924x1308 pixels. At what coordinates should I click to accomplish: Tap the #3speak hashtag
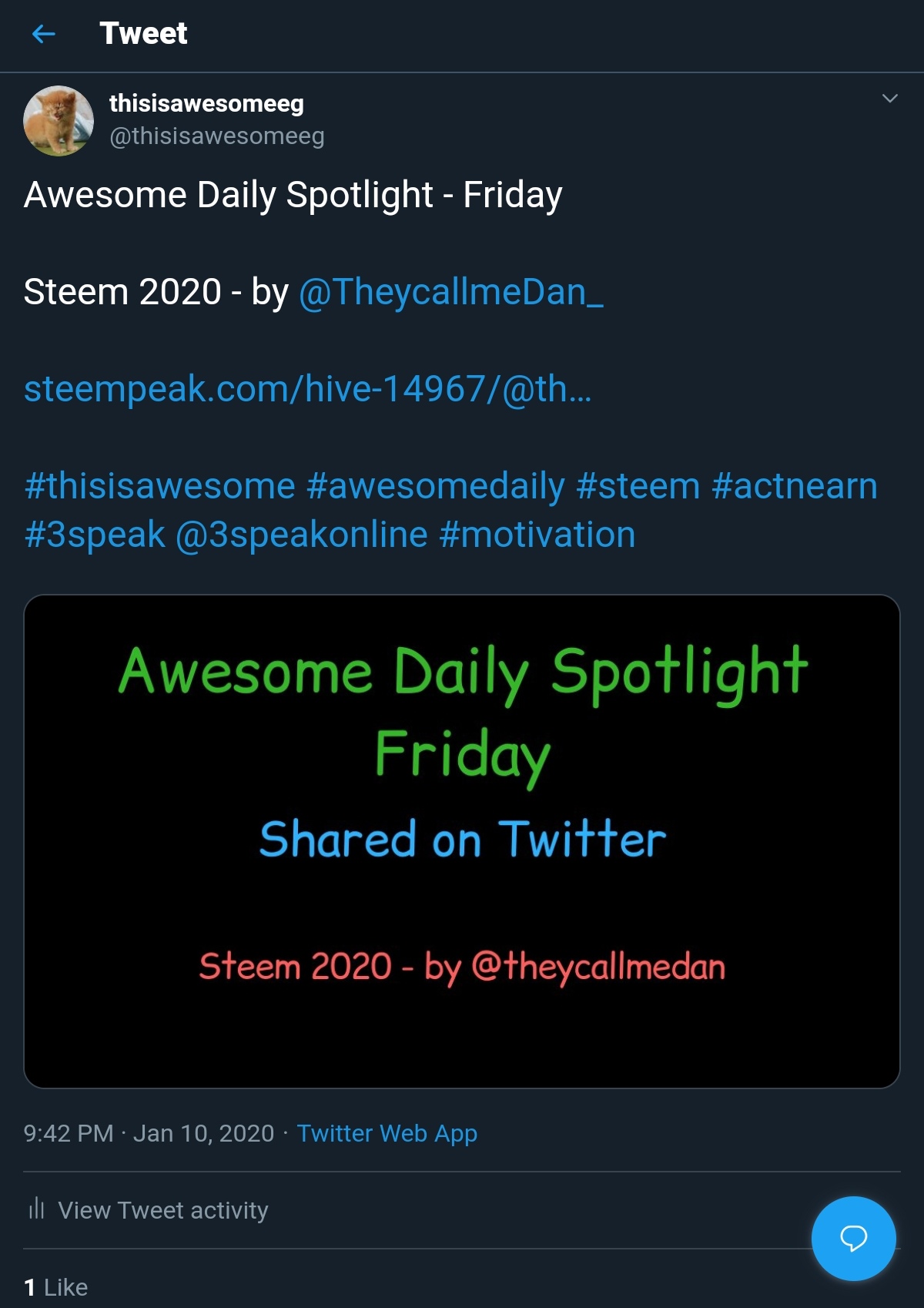pos(95,535)
